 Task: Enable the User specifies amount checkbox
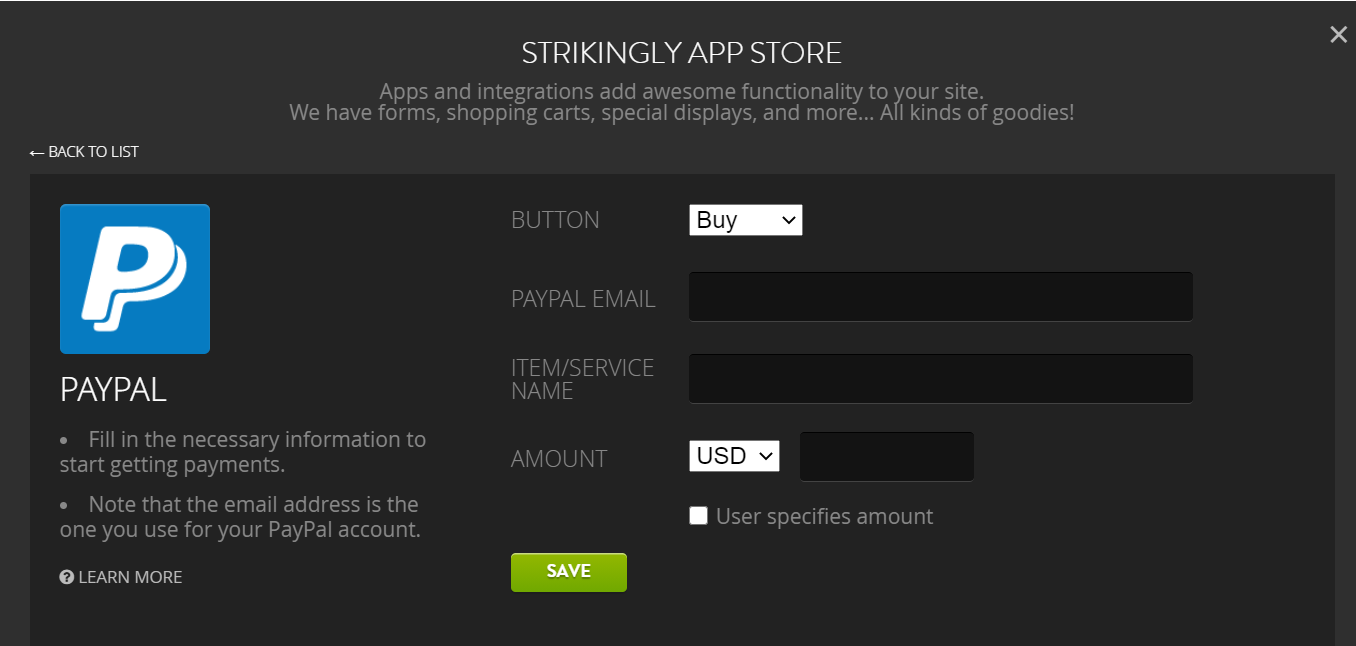[698, 516]
